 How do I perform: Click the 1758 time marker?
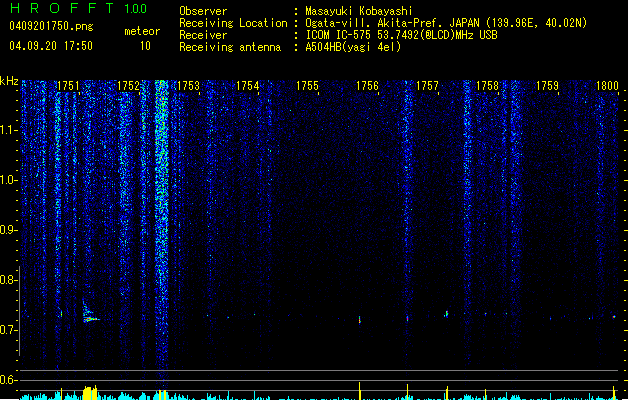point(487,86)
